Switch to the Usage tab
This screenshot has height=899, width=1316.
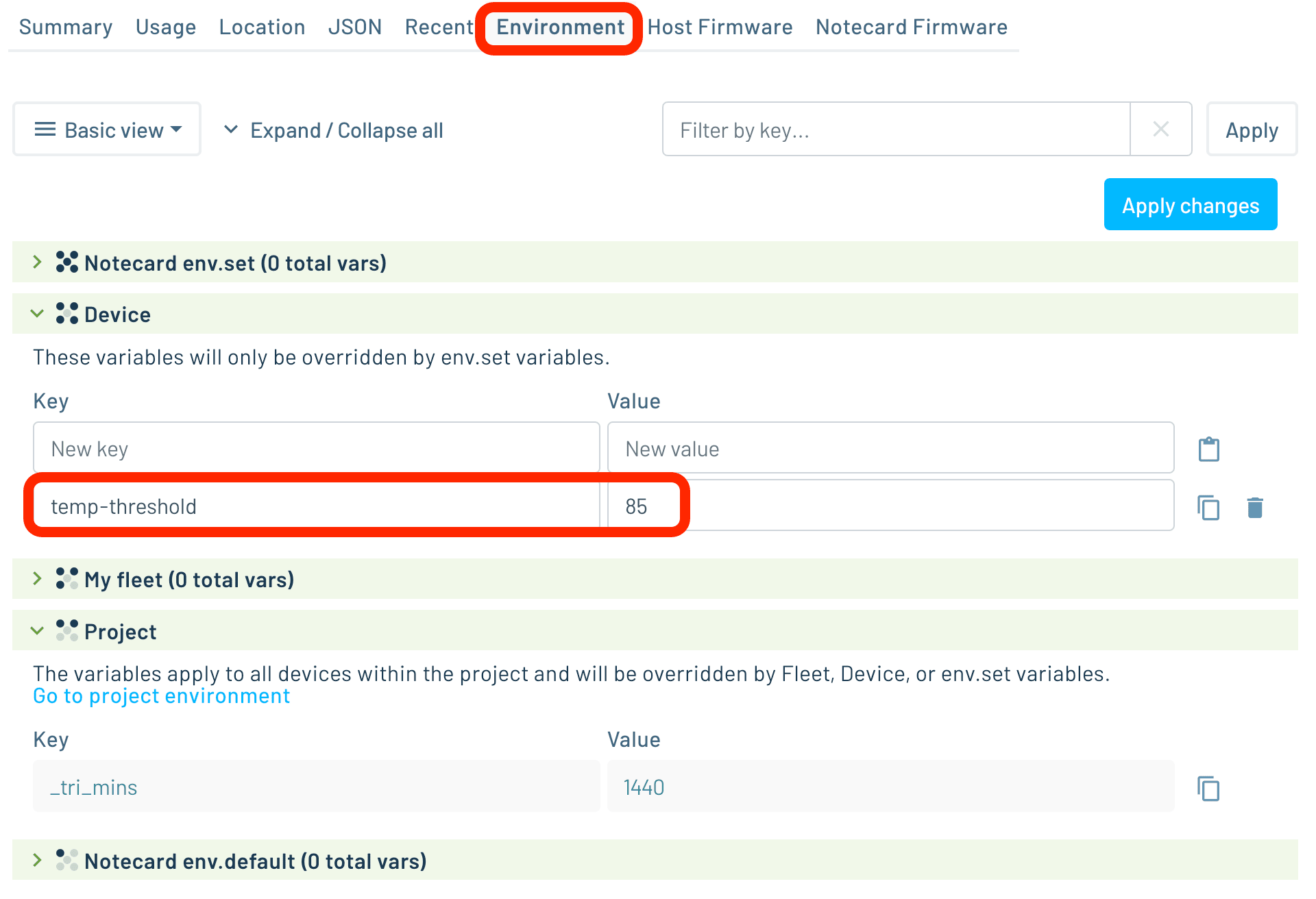(x=166, y=27)
